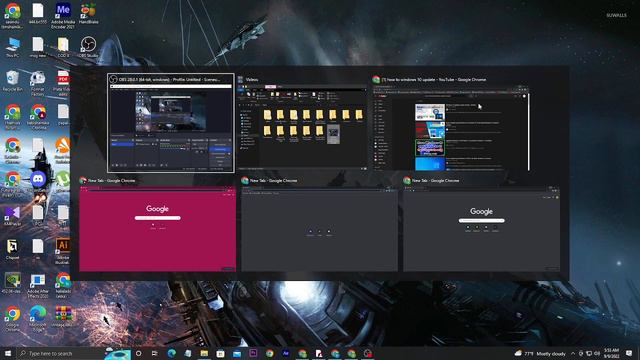Open Premiere Pro from the taskbar

253,353
